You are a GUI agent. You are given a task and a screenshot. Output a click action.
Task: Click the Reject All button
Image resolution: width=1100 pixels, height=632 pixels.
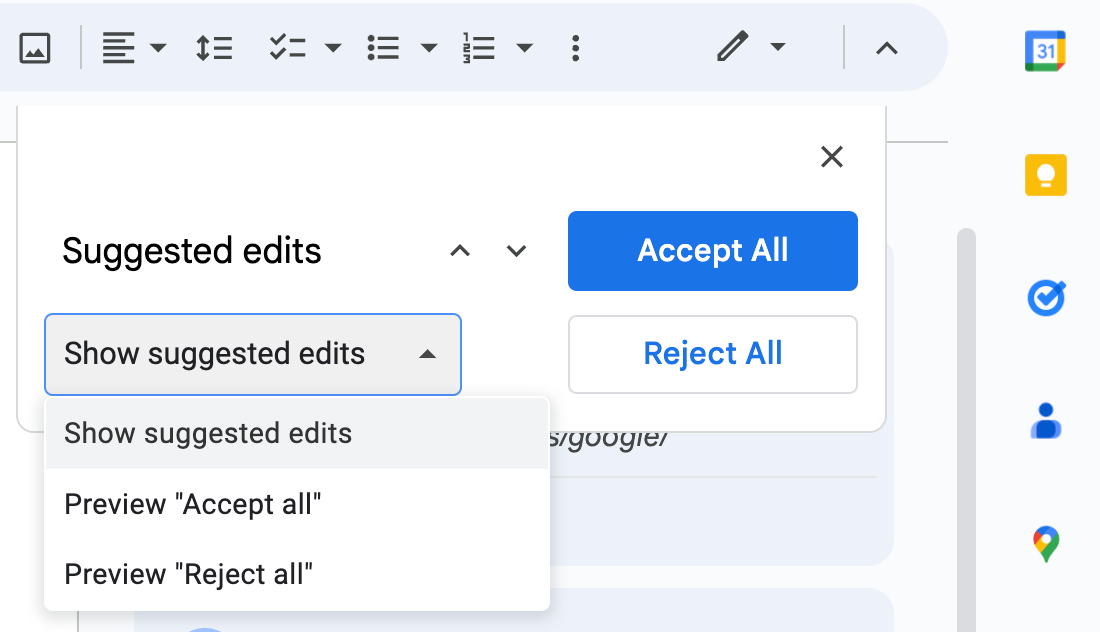pos(713,354)
